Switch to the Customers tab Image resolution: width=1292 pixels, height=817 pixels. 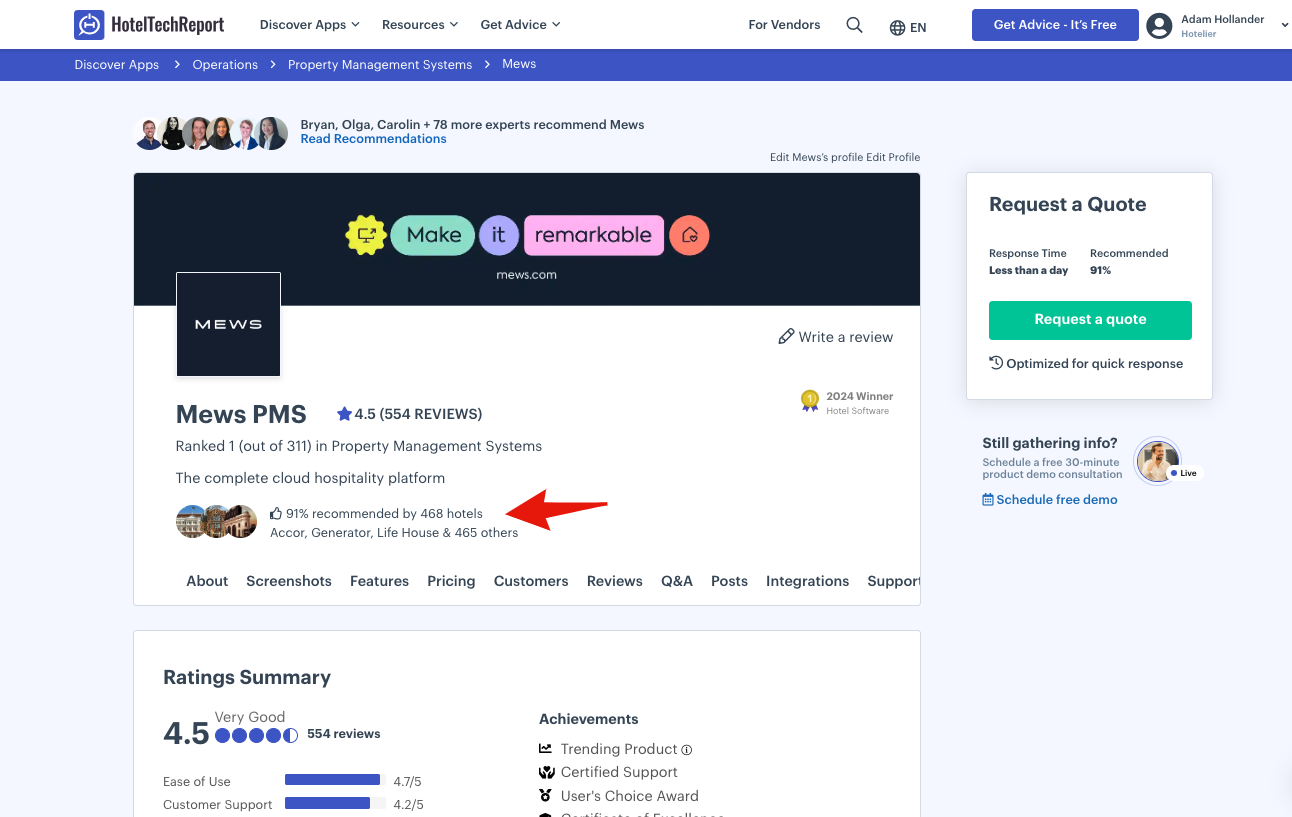531,581
